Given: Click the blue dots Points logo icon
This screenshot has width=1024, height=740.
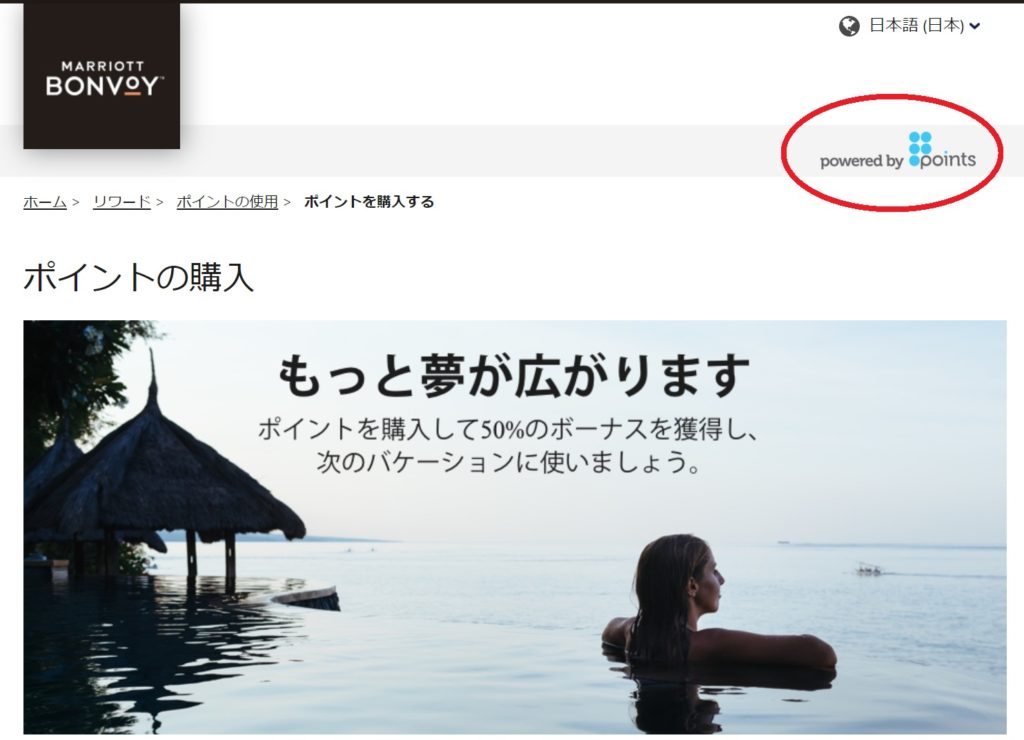Looking at the screenshot, I should [920, 144].
